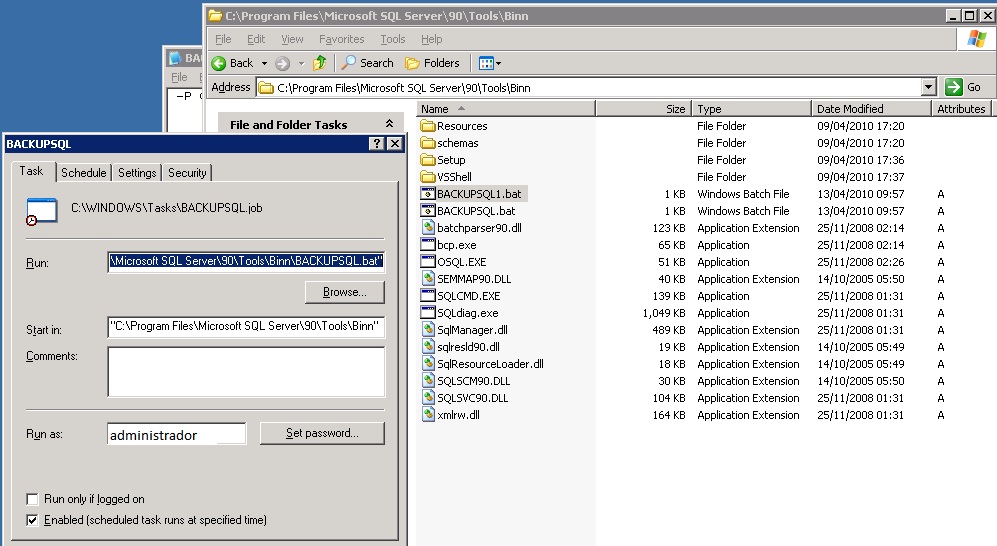997x546 pixels.
Task: Select the BACKUPSQL1.bat file icon
Action: tap(428, 194)
